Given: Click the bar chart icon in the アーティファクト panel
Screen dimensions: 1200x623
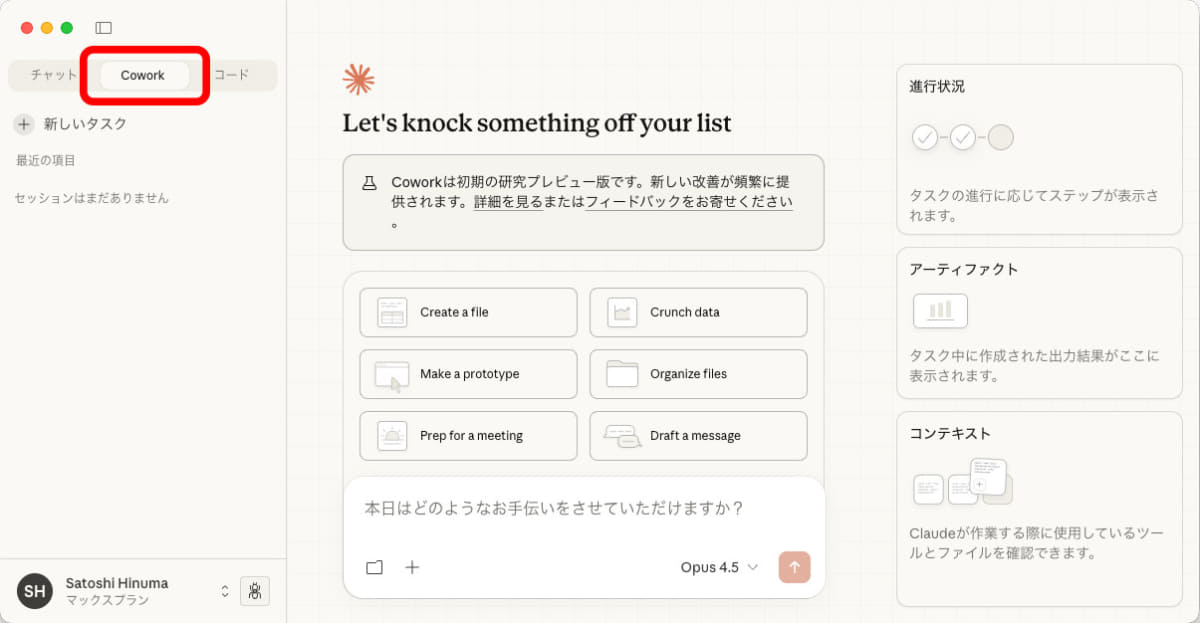Looking at the screenshot, I should pyautogui.click(x=938, y=310).
